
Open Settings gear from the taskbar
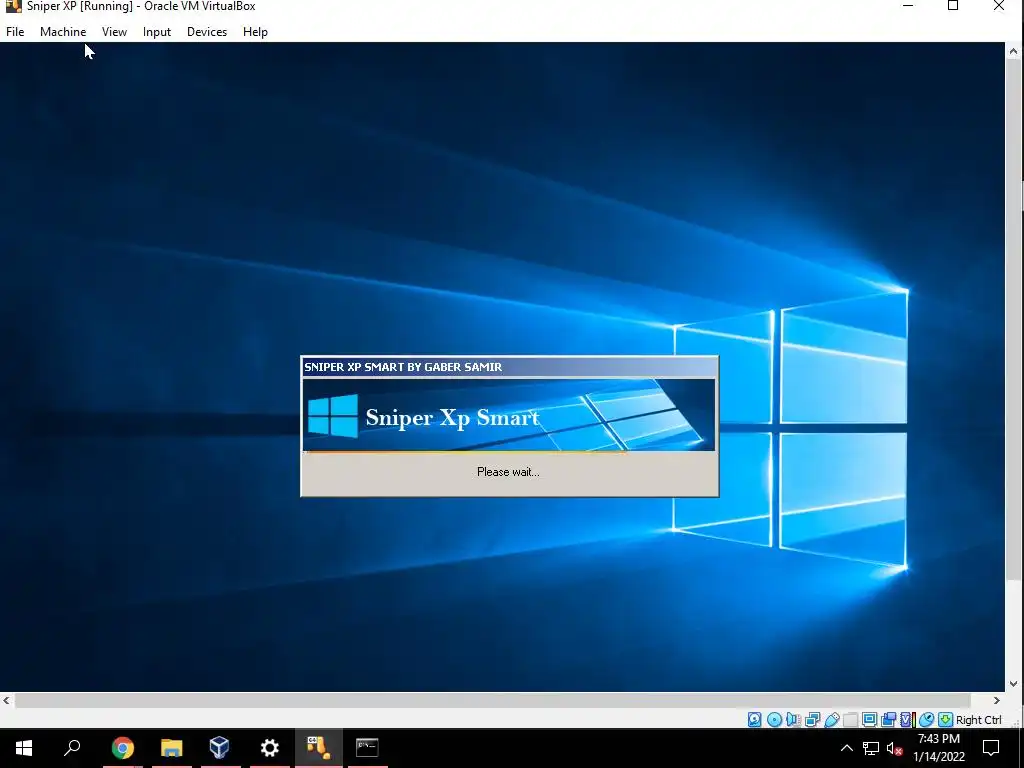click(x=269, y=748)
